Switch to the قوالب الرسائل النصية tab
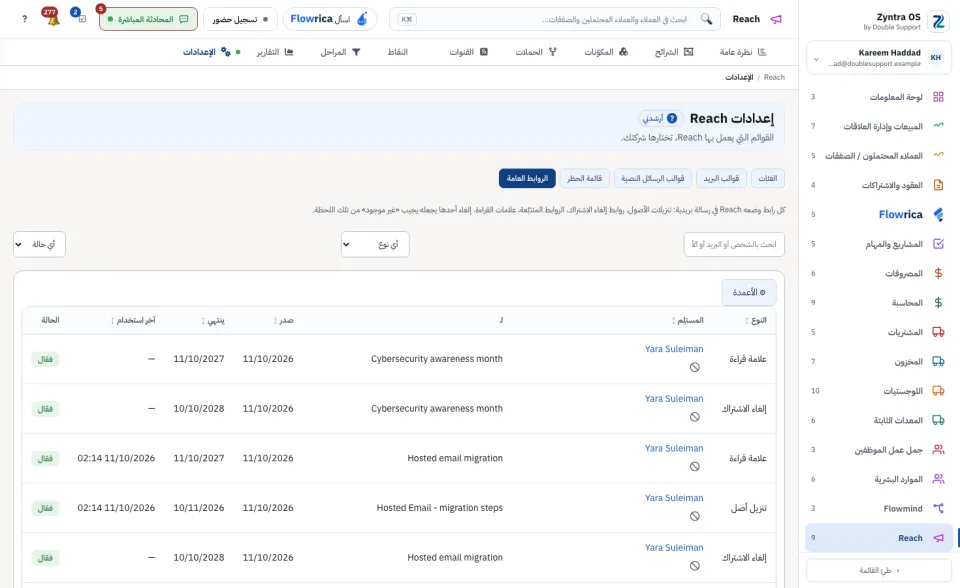 (x=653, y=178)
